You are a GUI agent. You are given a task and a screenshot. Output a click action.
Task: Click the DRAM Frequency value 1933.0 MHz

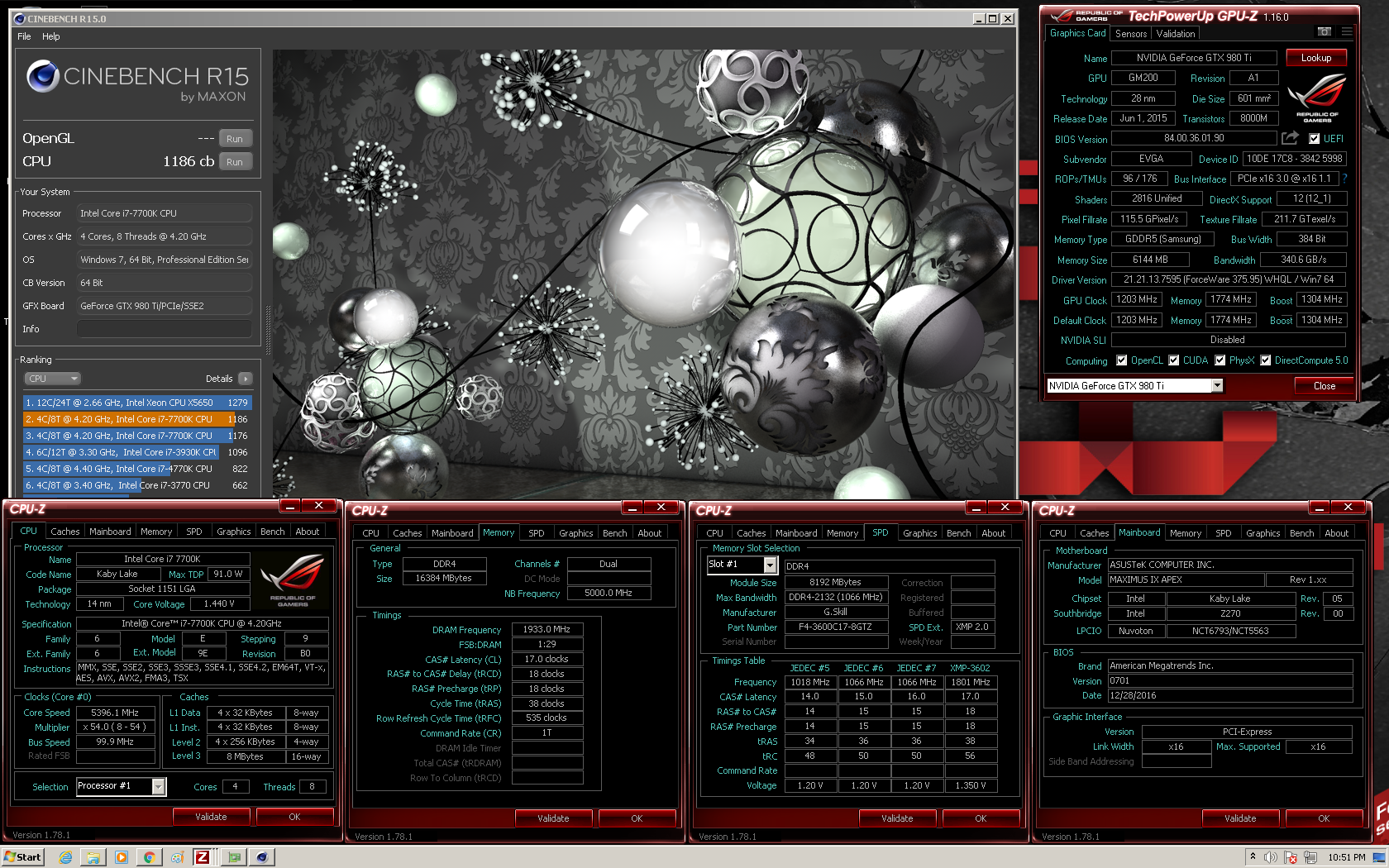(x=547, y=630)
